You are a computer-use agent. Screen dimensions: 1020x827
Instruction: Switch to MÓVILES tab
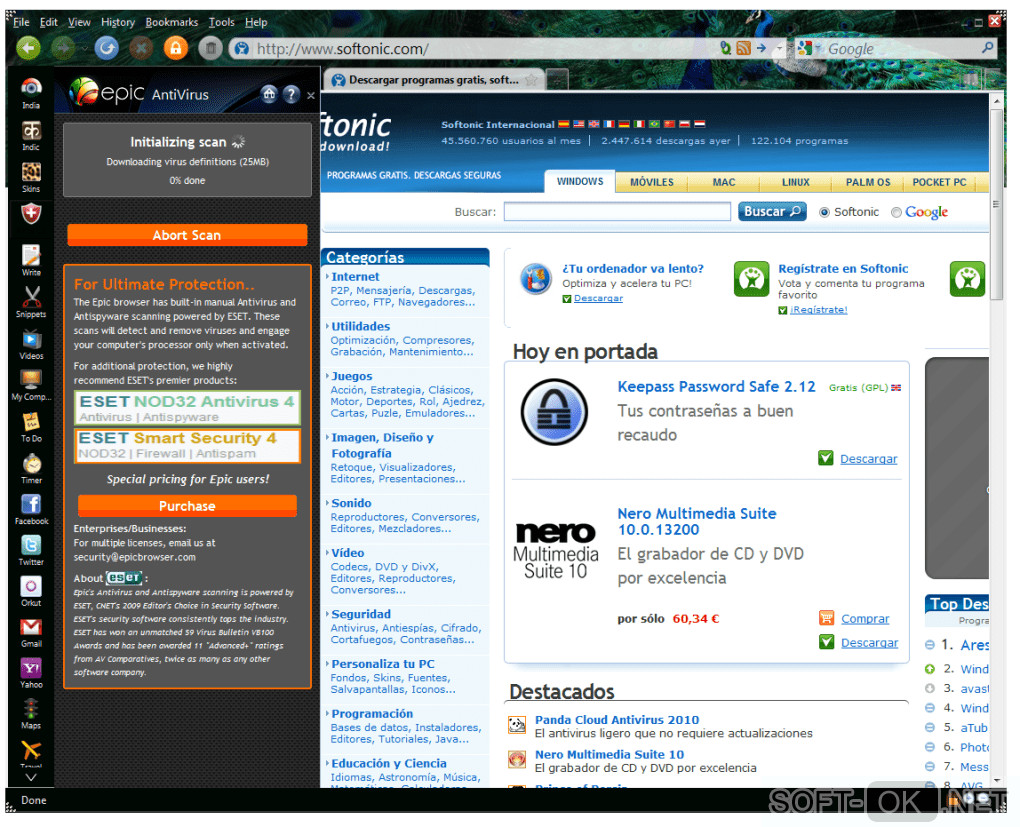(x=652, y=182)
